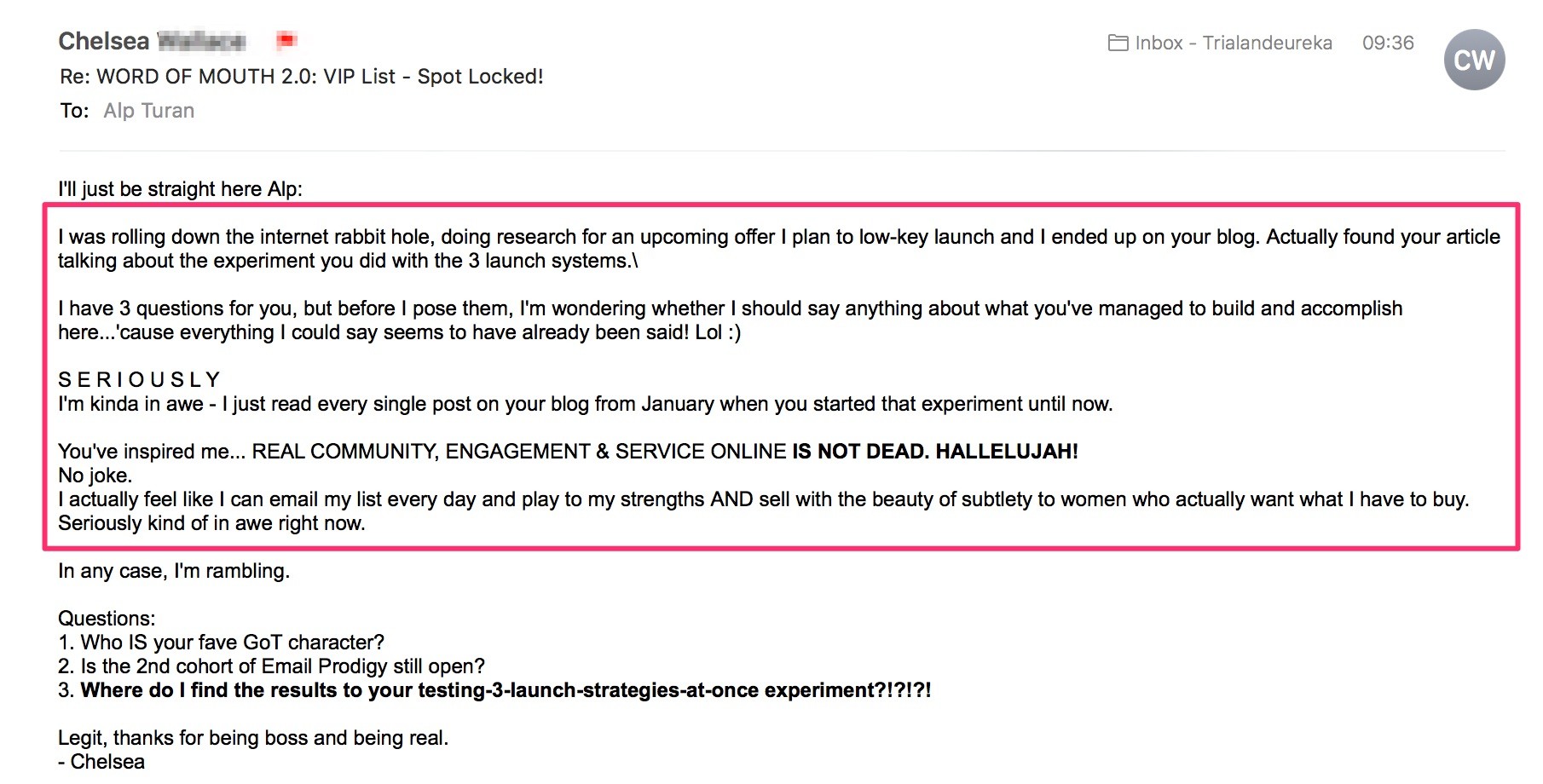Click the spaced-out "S E R I O U S L Y" text
This screenshot has height=784, width=1543.
(139, 380)
